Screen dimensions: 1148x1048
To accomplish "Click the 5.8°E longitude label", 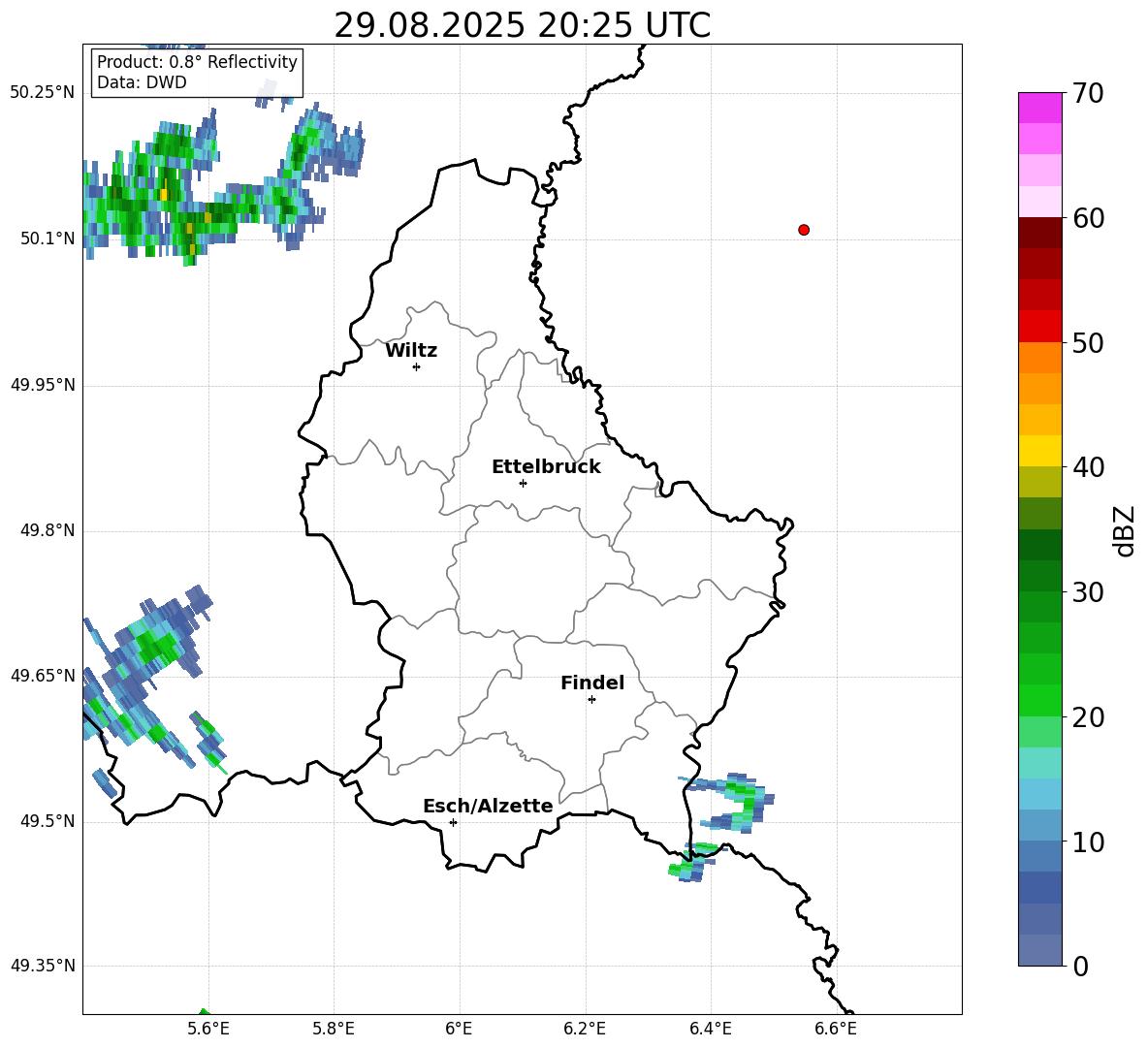I will 334,1029.
